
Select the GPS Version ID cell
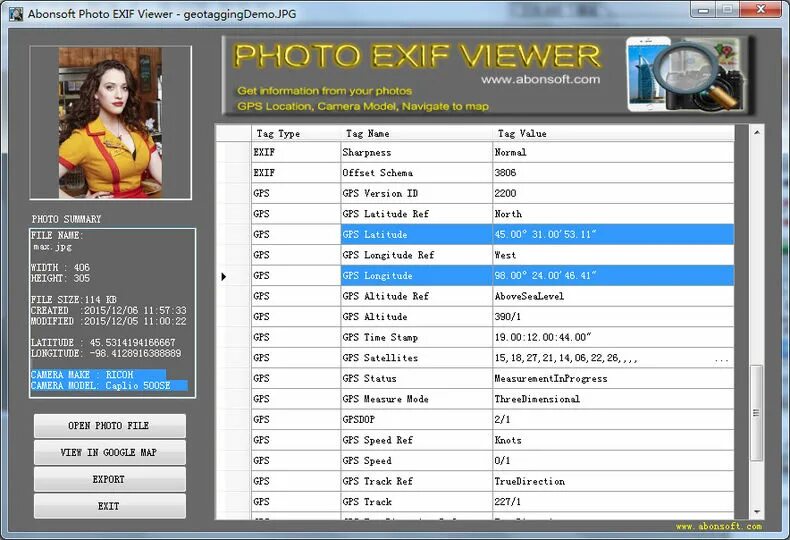click(x=417, y=193)
